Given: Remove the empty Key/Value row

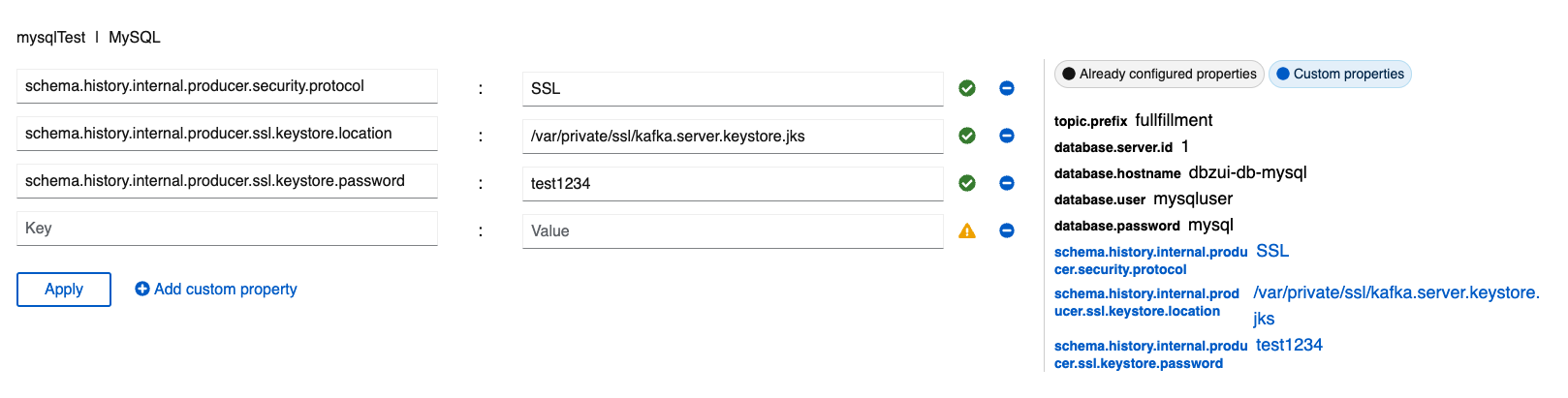Looking at the screenshot, I should click(1007, 230).
